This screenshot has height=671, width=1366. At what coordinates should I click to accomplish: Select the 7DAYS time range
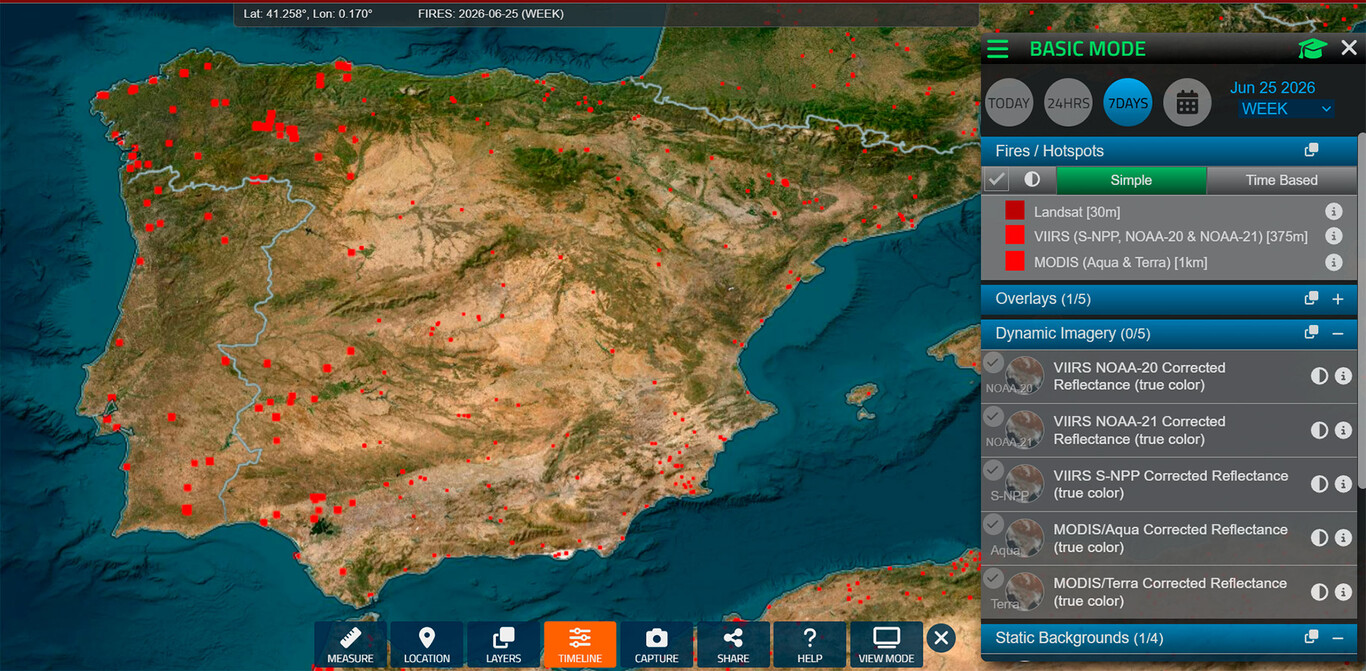click(x=1128, y=103)
